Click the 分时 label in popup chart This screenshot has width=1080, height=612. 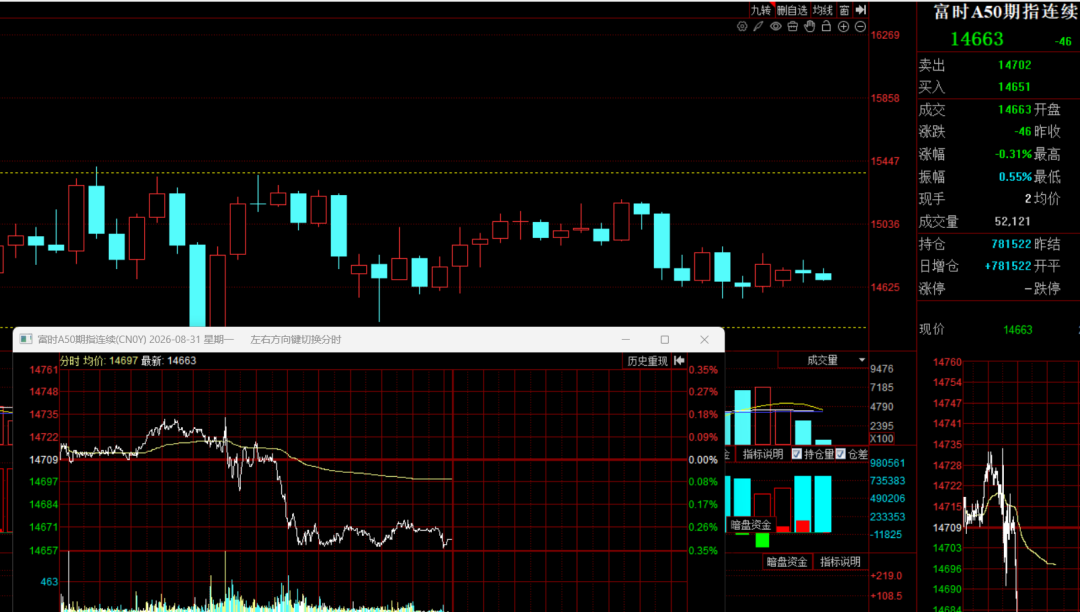(x=70, y=361)
